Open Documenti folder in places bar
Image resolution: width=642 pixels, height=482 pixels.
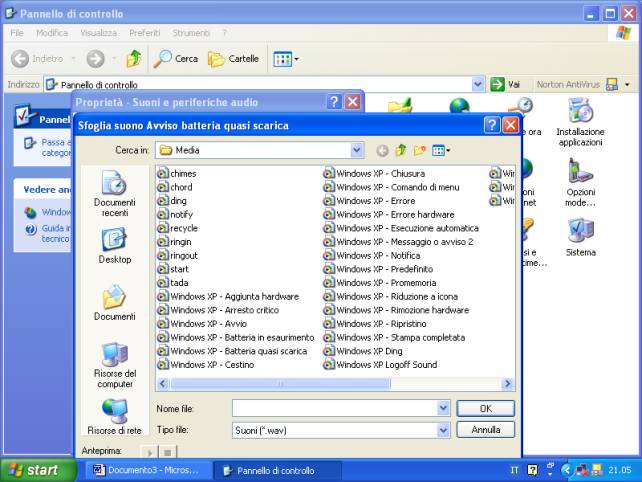[x=115, y=302]
